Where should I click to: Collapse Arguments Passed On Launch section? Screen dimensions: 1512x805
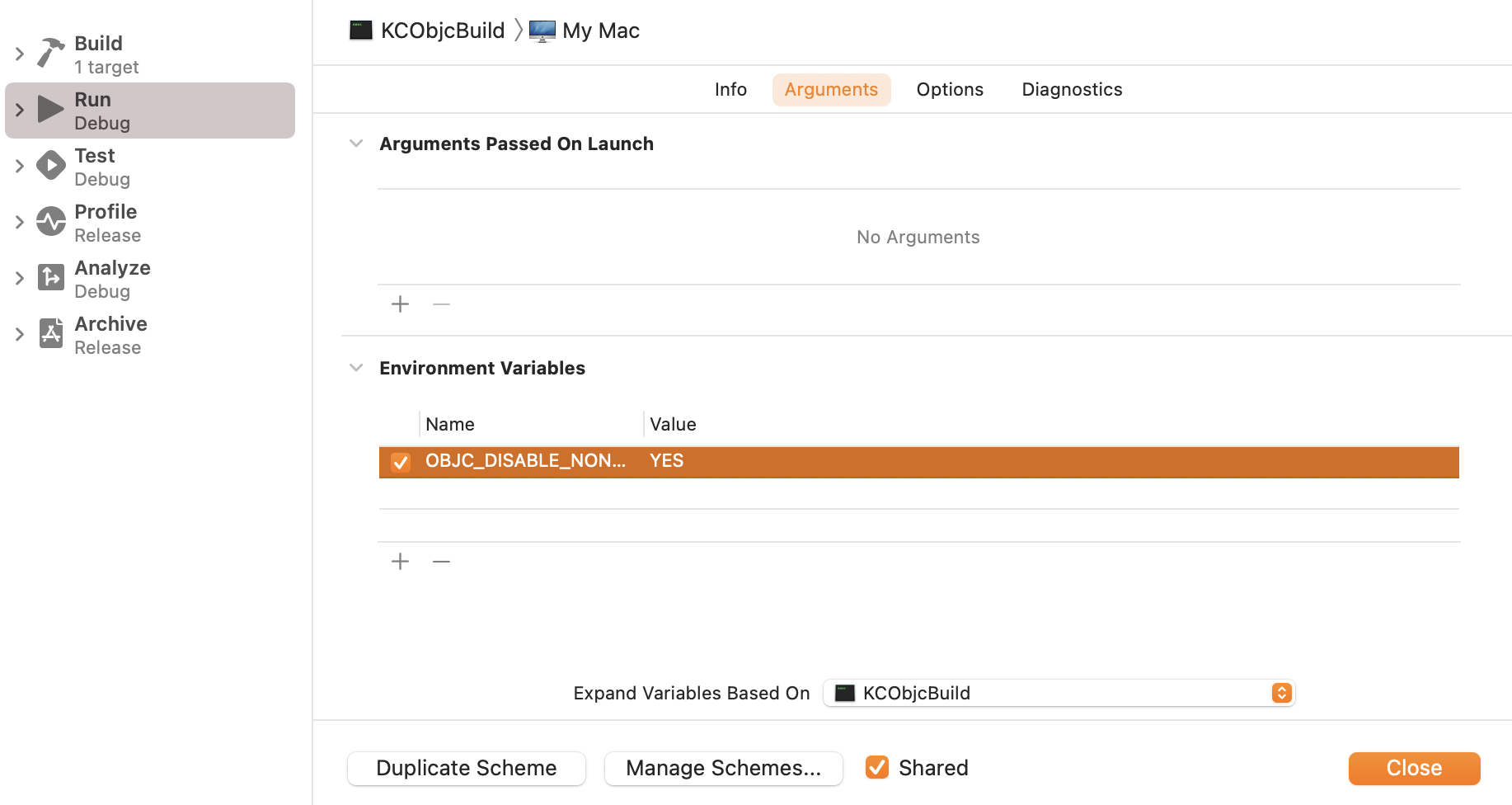(356, 144)
